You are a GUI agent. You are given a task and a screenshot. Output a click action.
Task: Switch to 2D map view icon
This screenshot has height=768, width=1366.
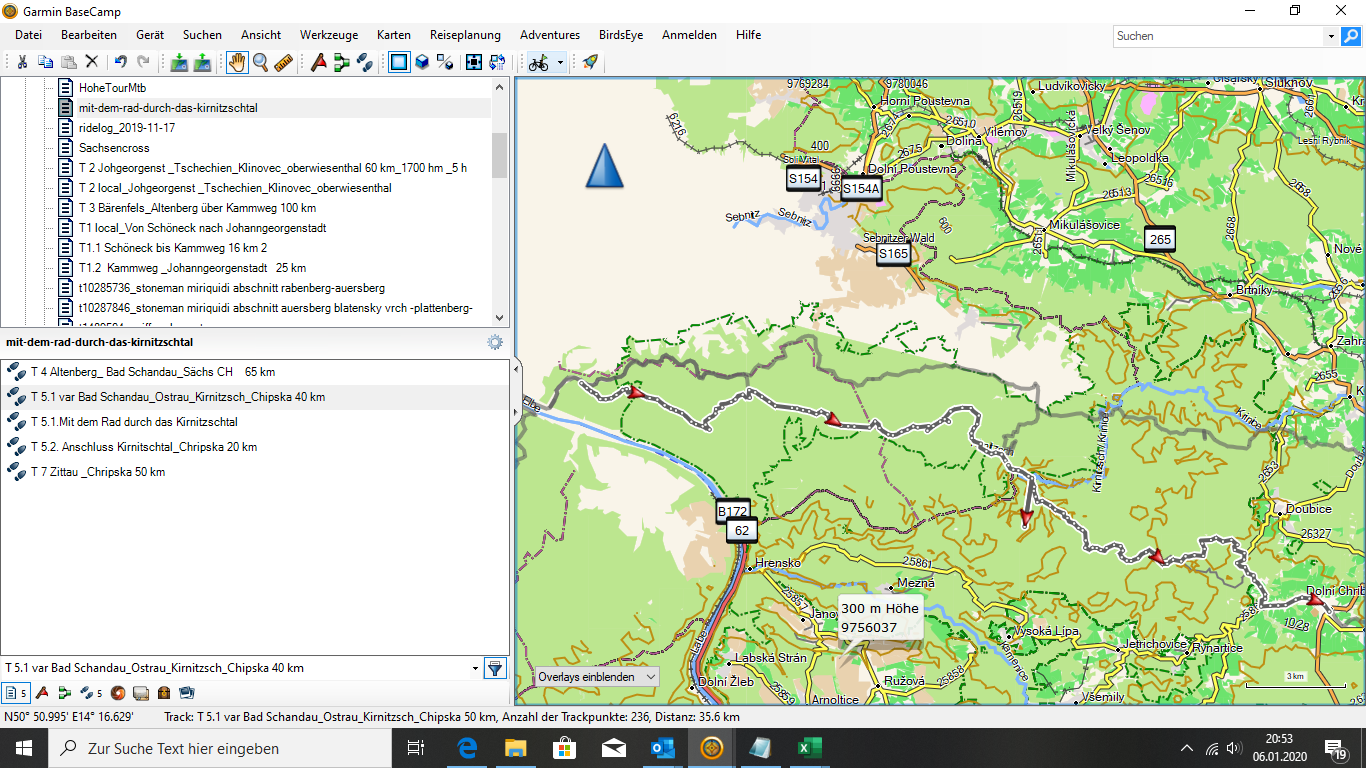tap(399, 62)
